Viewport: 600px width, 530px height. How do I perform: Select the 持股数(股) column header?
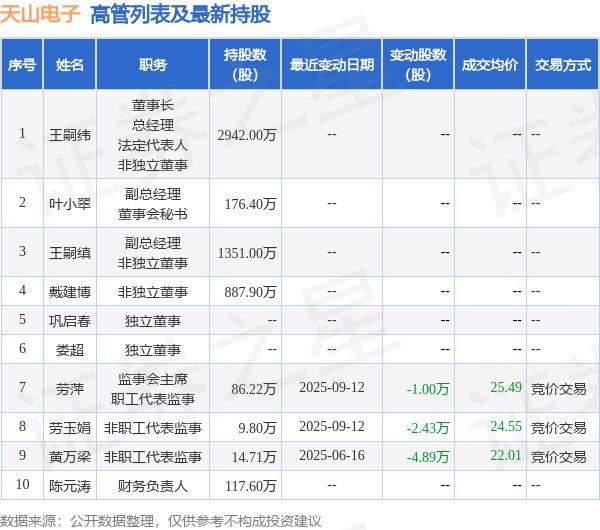(x=245, y=65)
